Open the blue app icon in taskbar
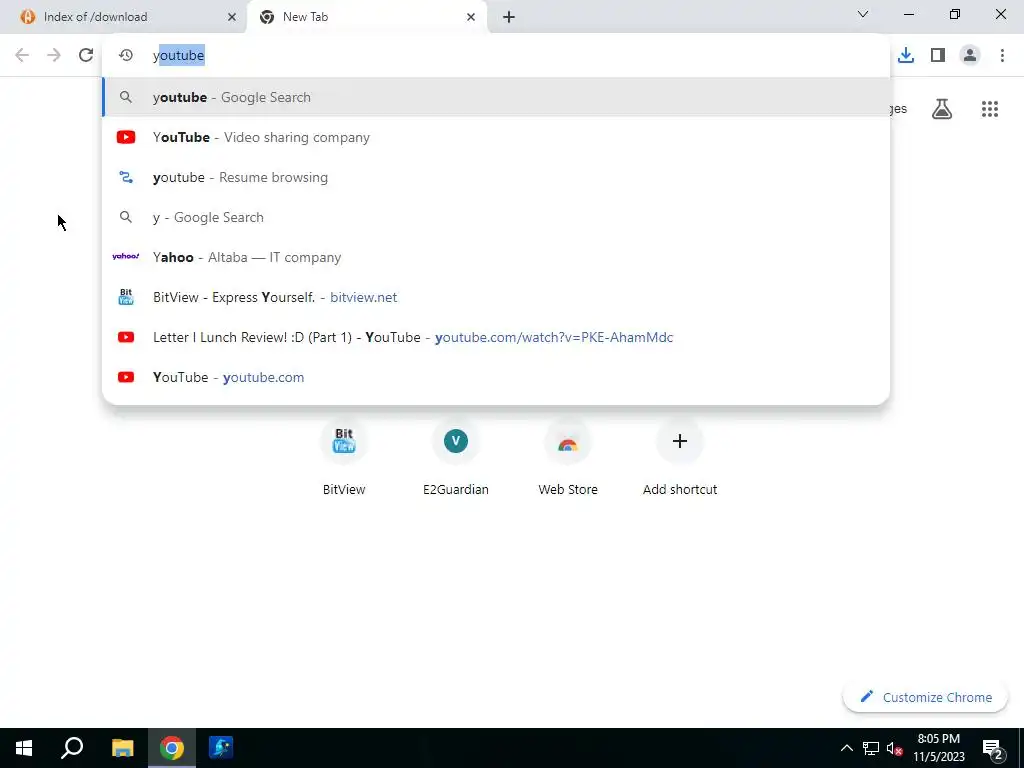Screen dimensions: 1024x768 [x=221, y=748]
